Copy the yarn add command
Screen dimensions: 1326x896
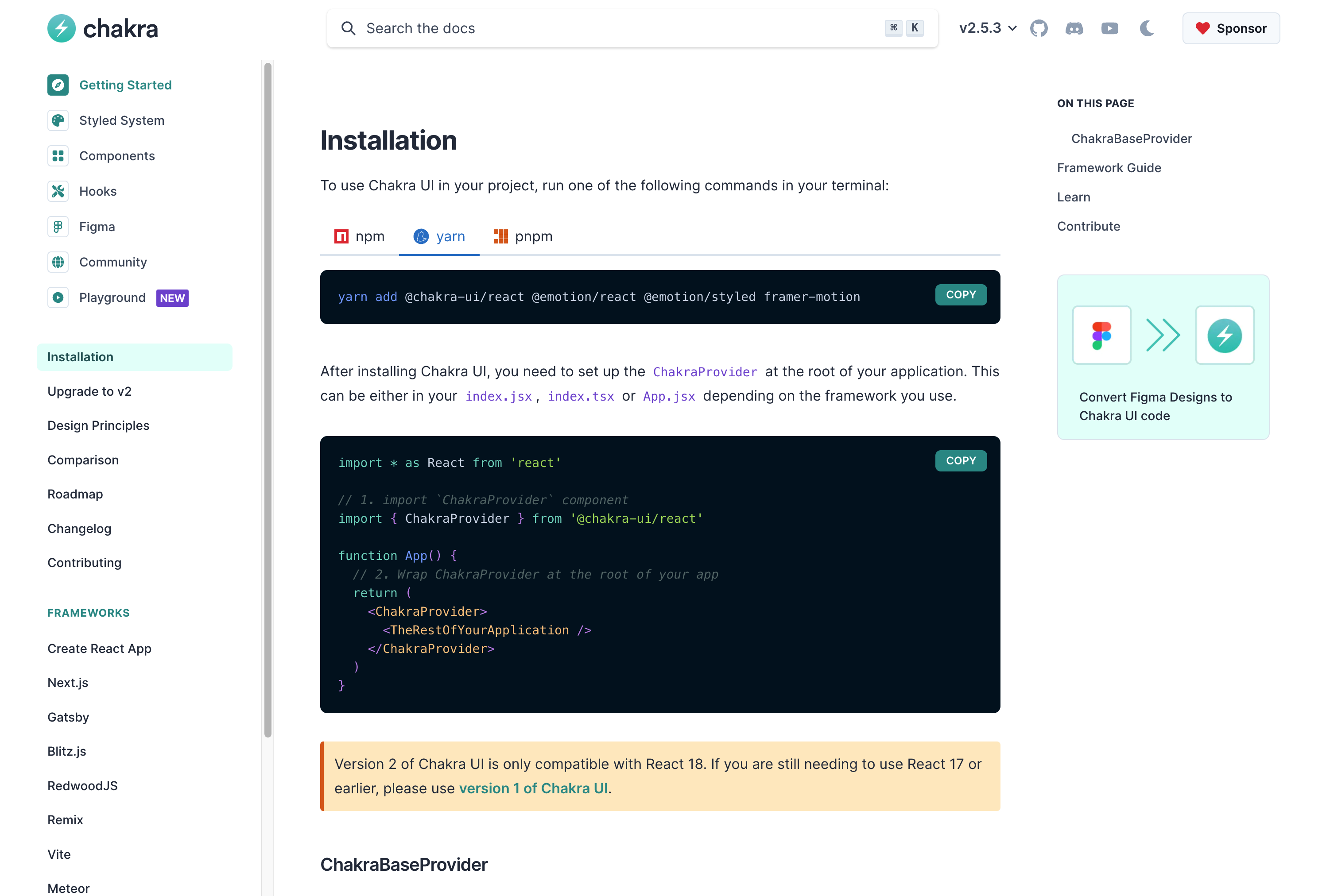coord(960,295)
